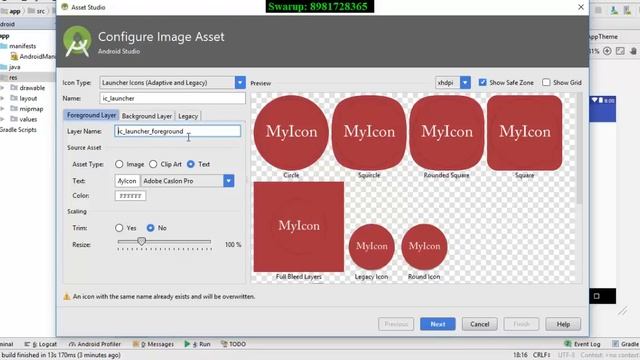Click the Android Studio logo in the header

point(77,41)
